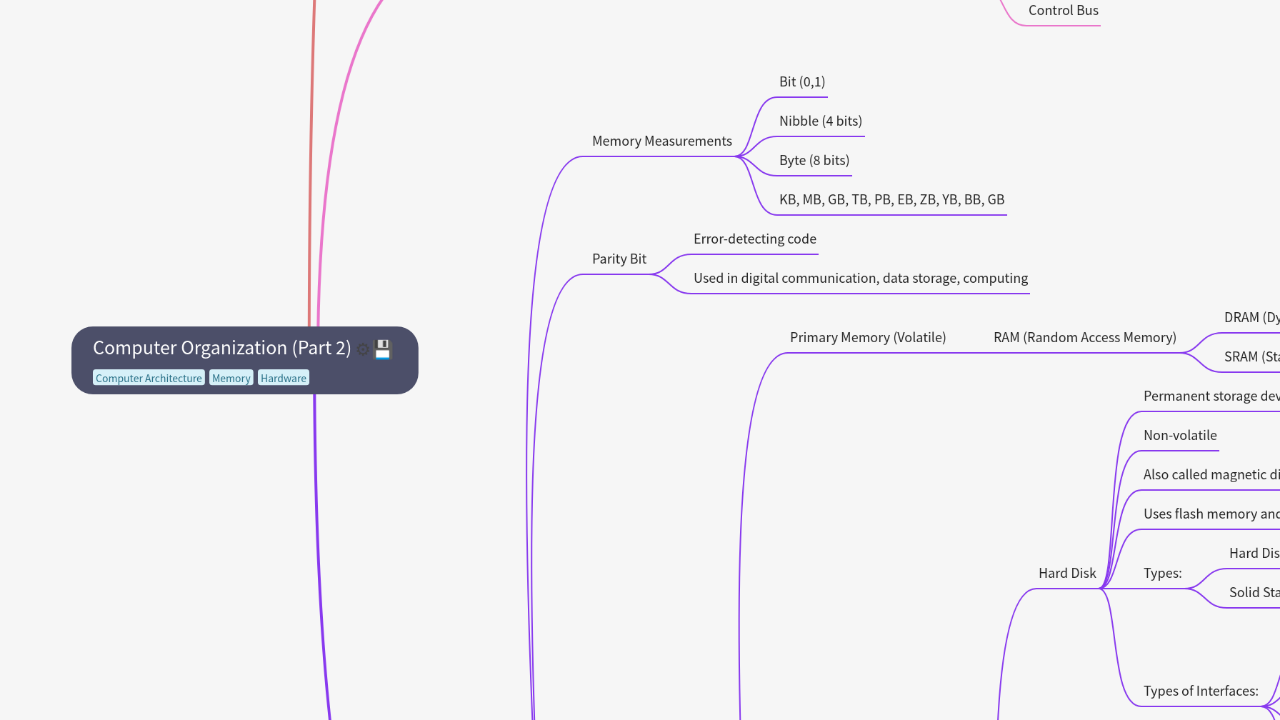This screenshot has width=1280, height=720.
Task: Select the Computer Organization (Part 2) title
Action: coord(221,348)
